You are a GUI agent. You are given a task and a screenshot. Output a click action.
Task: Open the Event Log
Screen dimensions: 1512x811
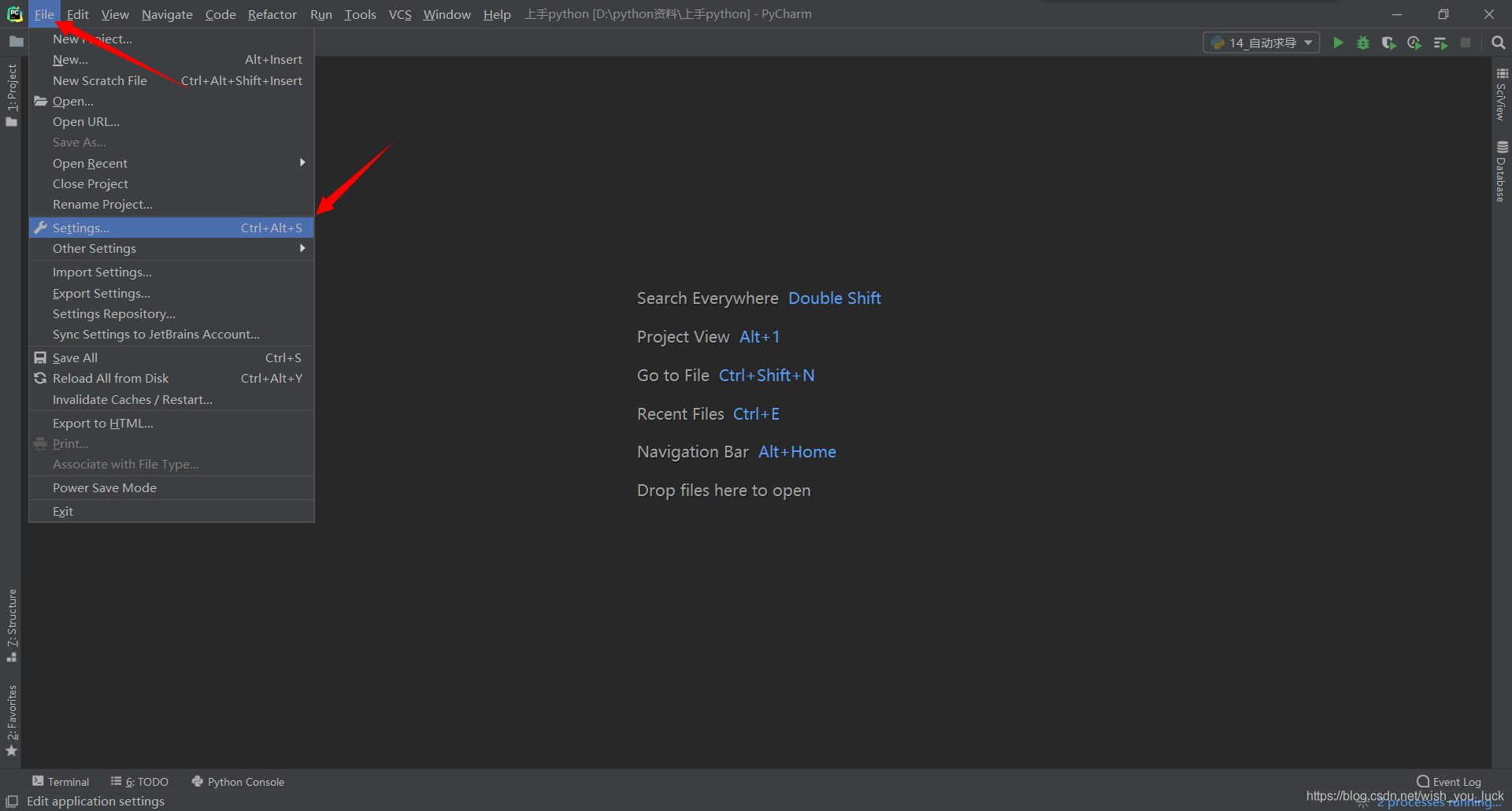(x=1449, y=782)
